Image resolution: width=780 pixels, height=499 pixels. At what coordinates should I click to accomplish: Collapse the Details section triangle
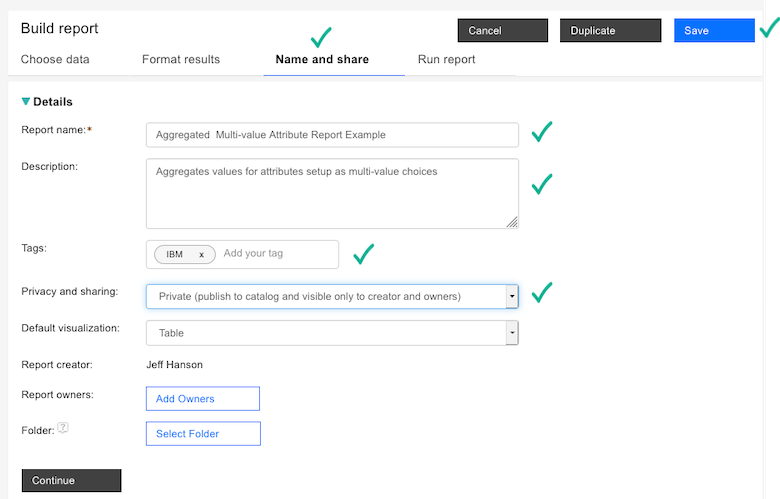click(26, 101)
